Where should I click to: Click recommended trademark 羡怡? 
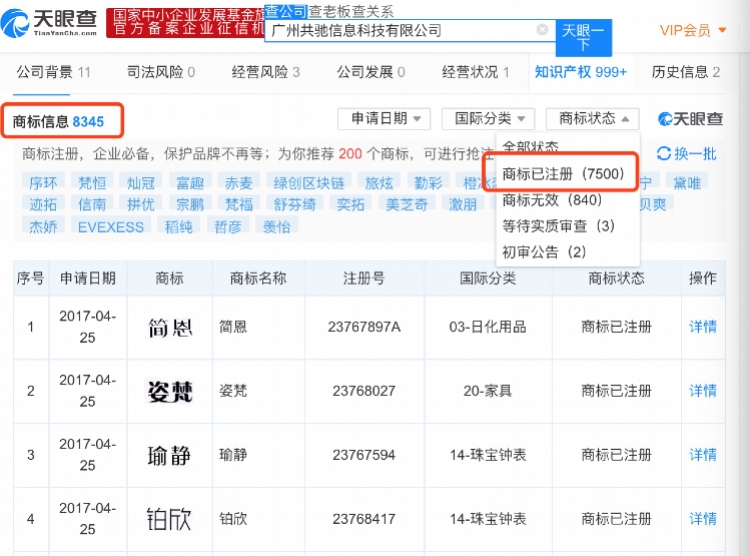coord(276,226)
